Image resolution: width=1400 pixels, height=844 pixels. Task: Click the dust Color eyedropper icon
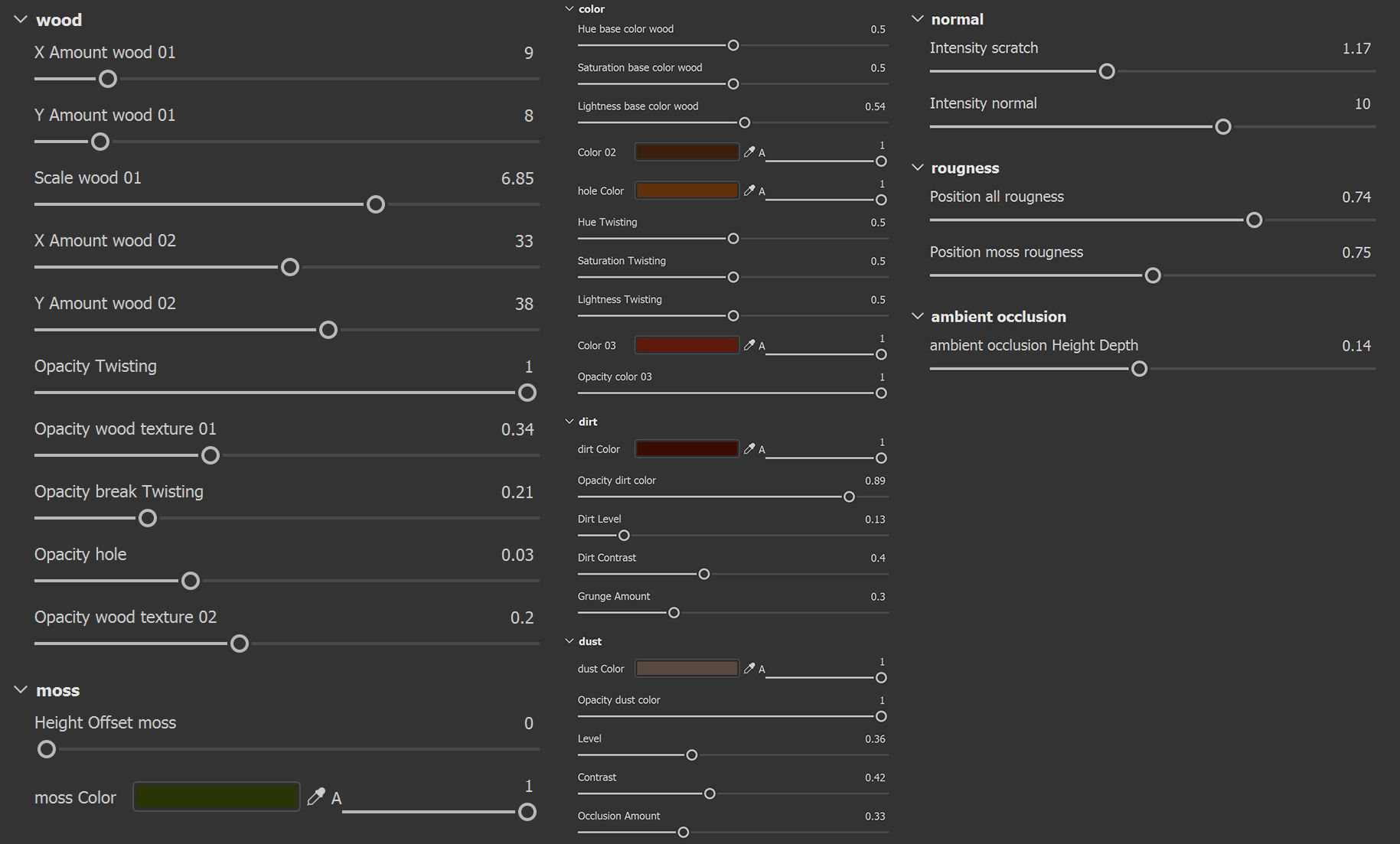tap(749, 668)
